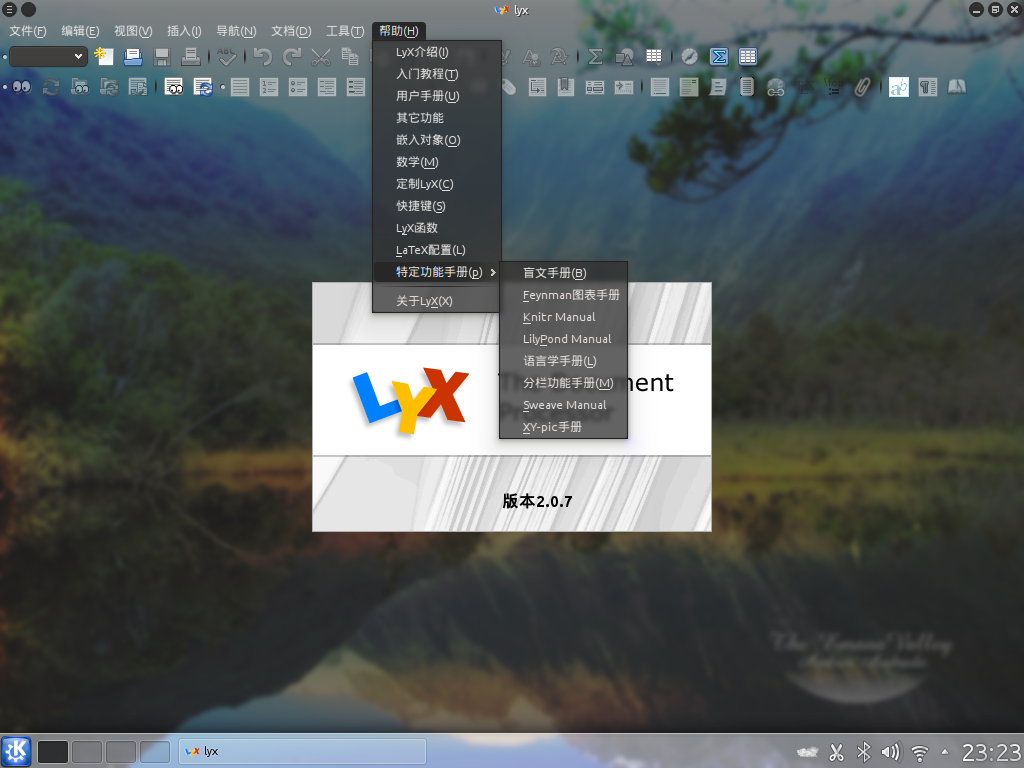Click the shapes graphics icon
This screenshot has width=1024, height=768.
pyautogui.click(x=624, y=57)
